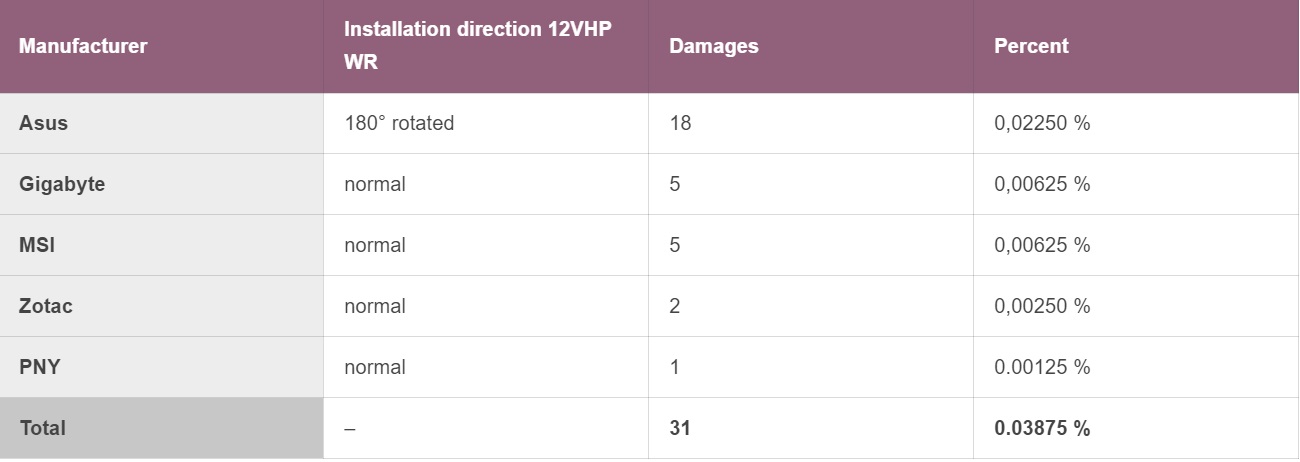This screenshot has width=1300, height=462.
Task: Select the Percent column header
Action: click(1031, 46)
